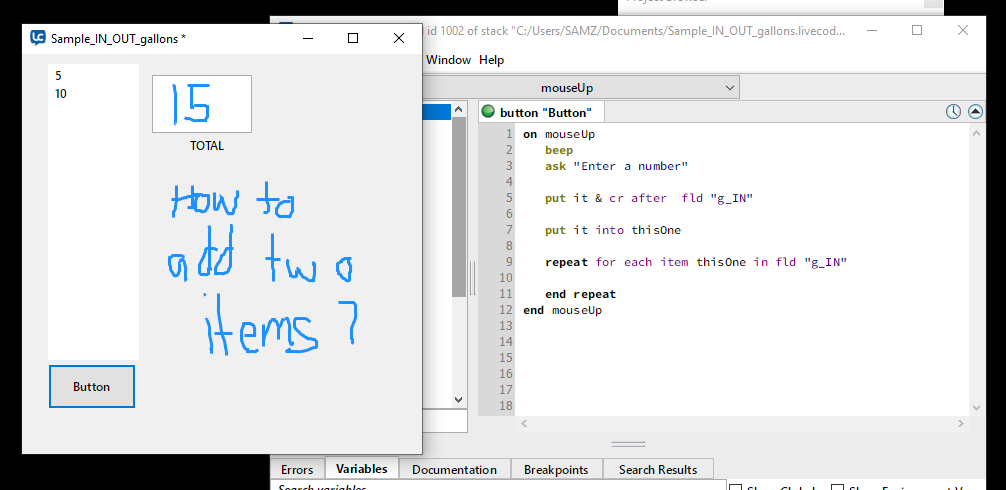Switch to the Errors tab
The width and height of the screenshot is (1006, 490).
coord(297,469)
